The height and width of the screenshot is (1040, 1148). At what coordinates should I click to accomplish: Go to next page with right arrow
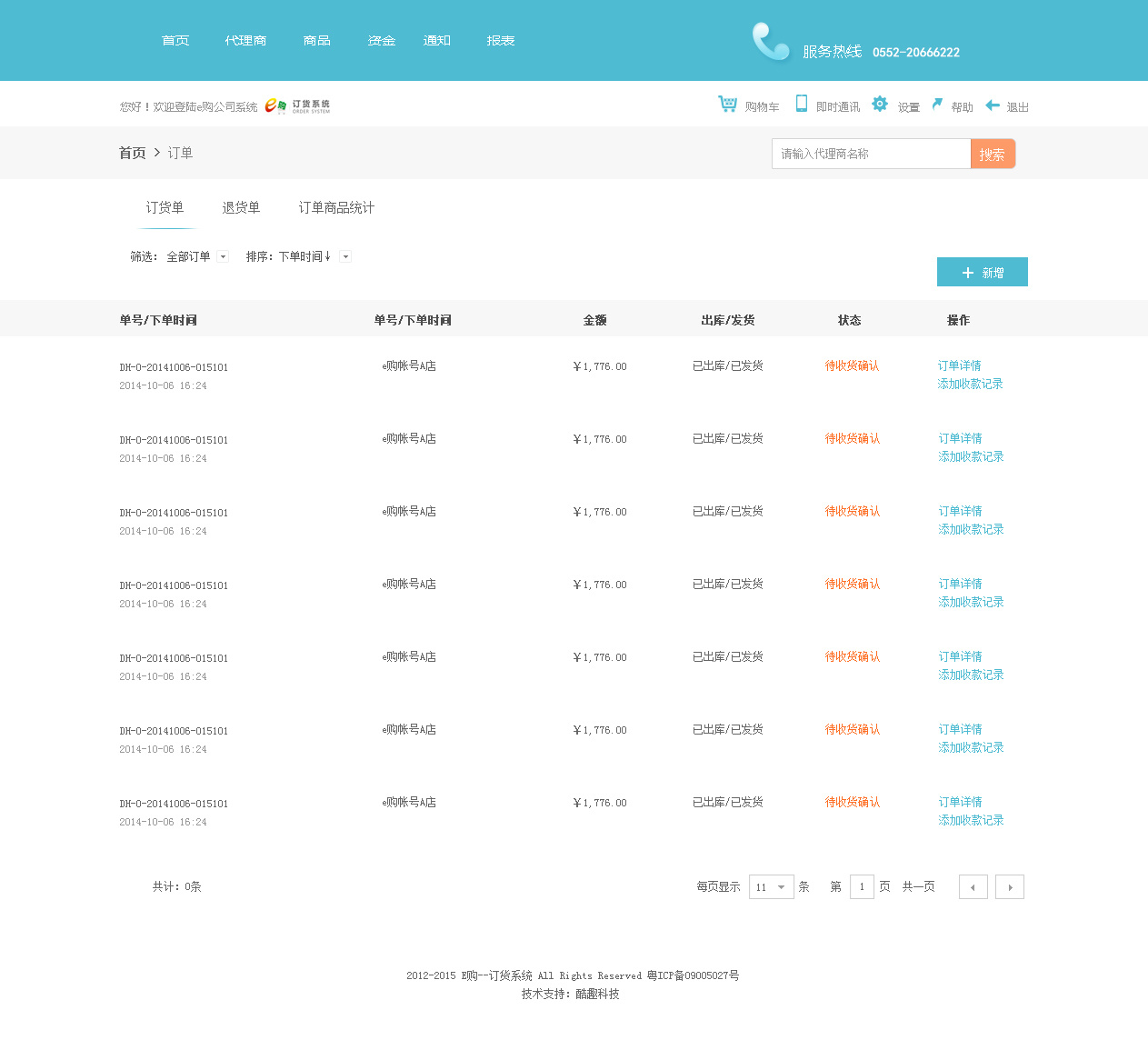[1009, 886]
